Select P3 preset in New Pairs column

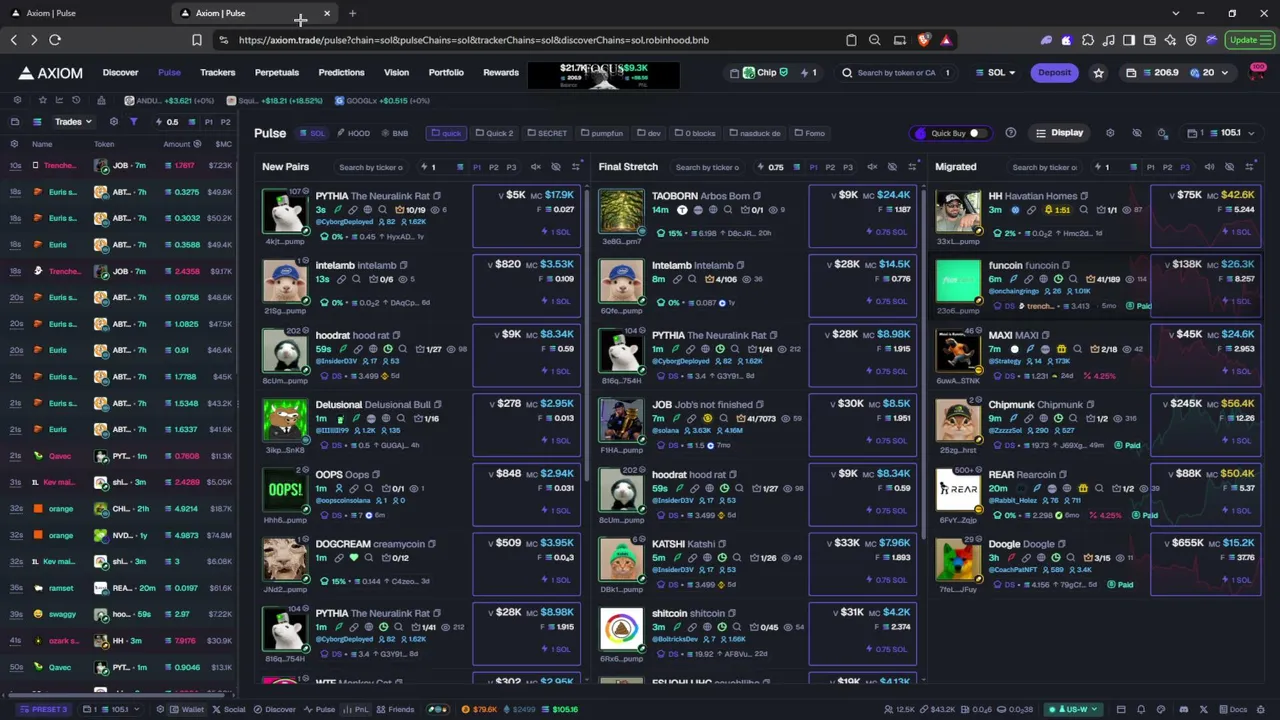511,167
